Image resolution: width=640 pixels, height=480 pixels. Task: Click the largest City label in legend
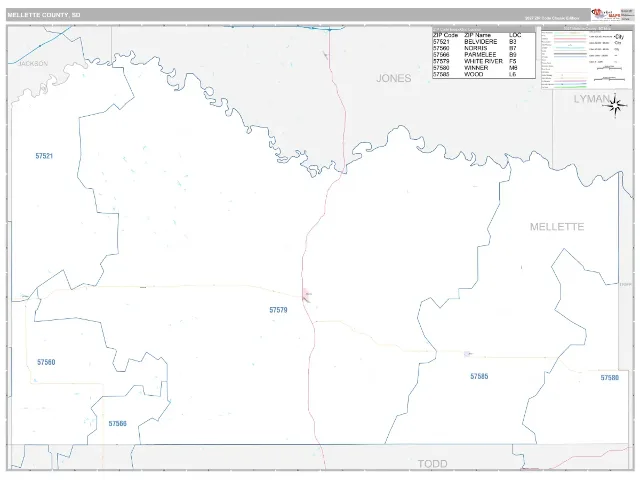[619, 37]
